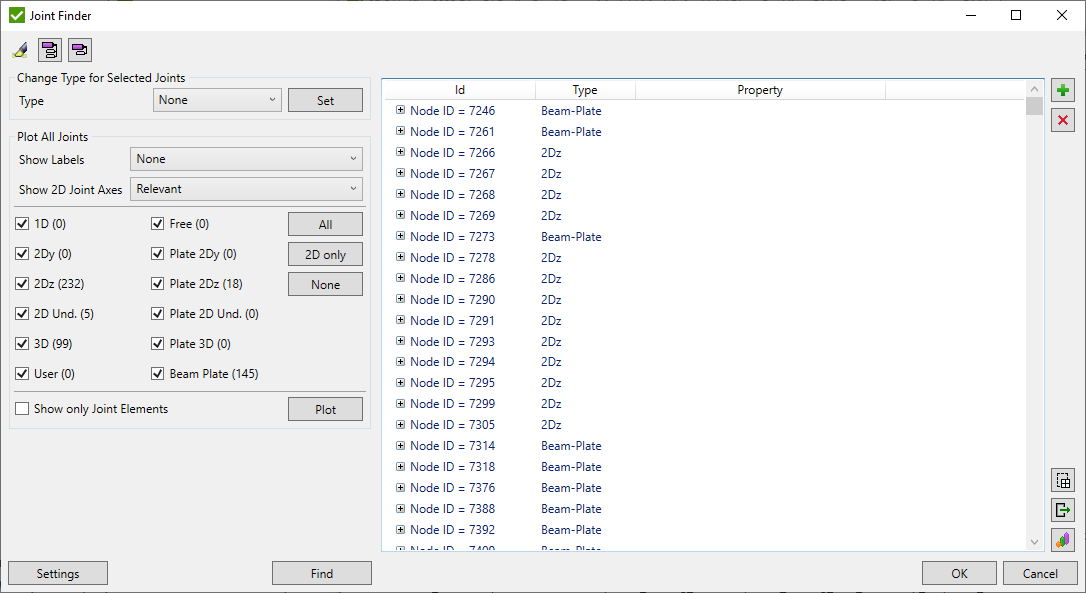Expand the Node ID = 7246 entry

tap(400, 110)
